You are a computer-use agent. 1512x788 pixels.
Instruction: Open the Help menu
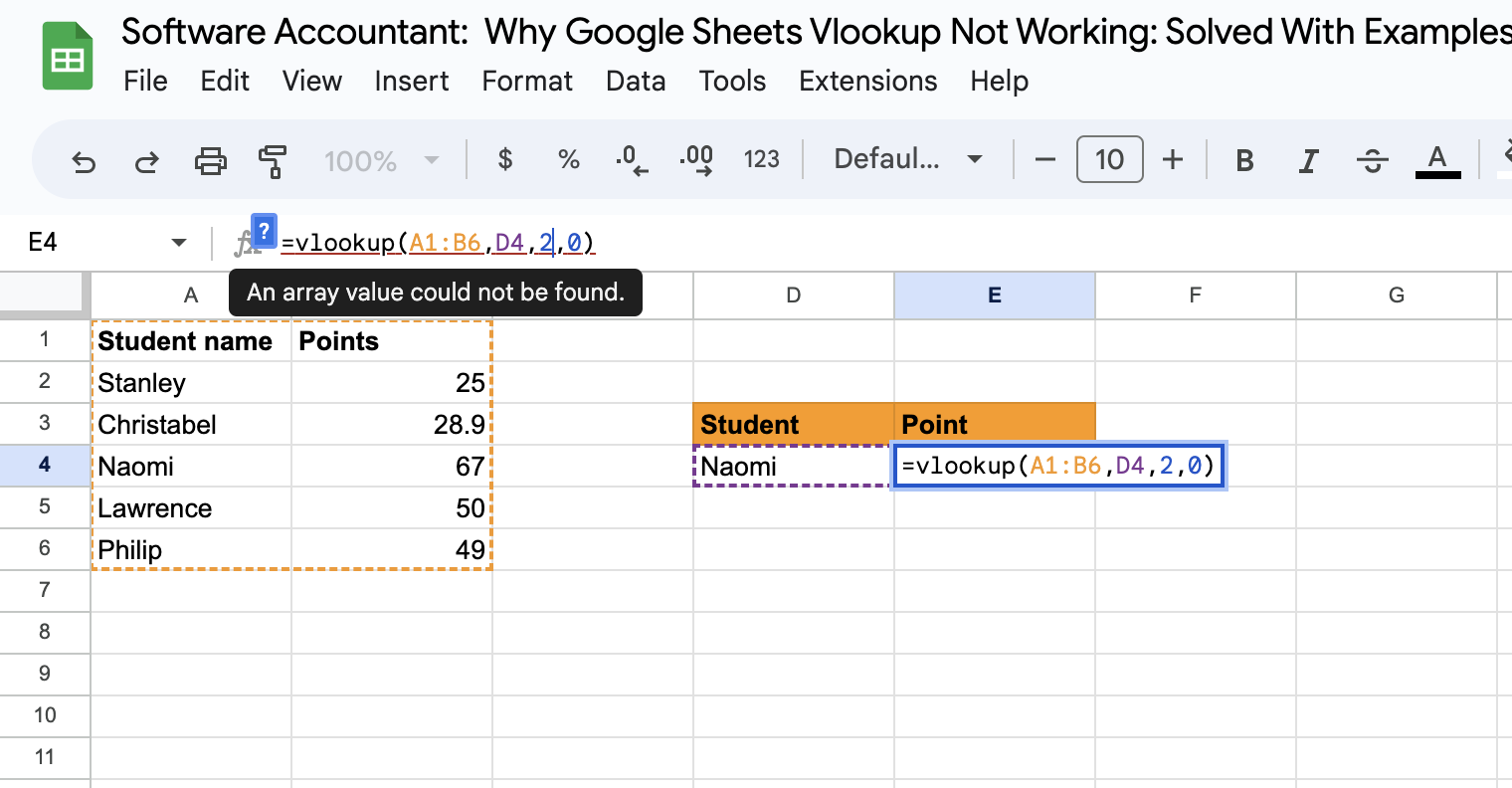(x=999, y=81)
